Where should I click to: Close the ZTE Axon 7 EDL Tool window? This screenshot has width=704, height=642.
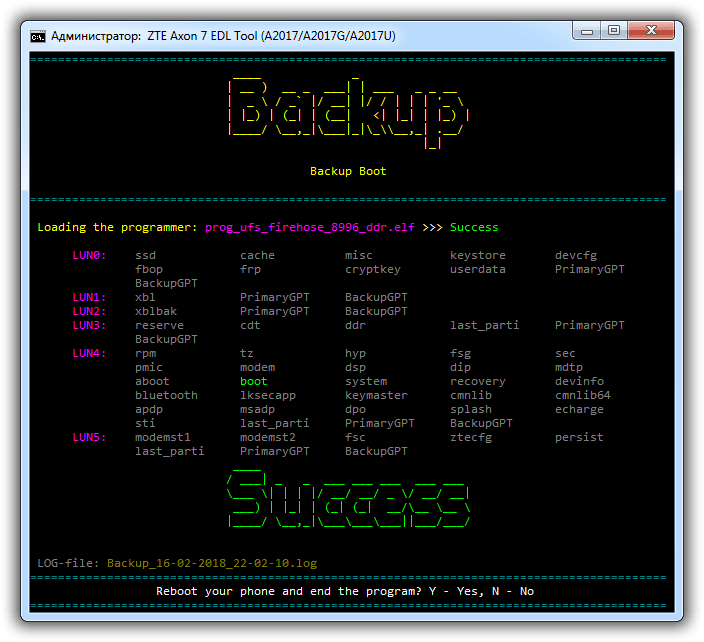tap(651, 31)
